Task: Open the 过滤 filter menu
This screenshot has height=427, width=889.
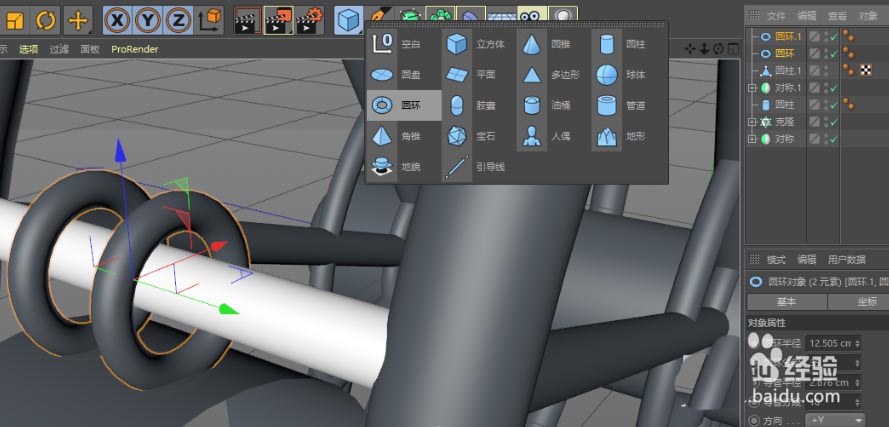Action: 59,49
